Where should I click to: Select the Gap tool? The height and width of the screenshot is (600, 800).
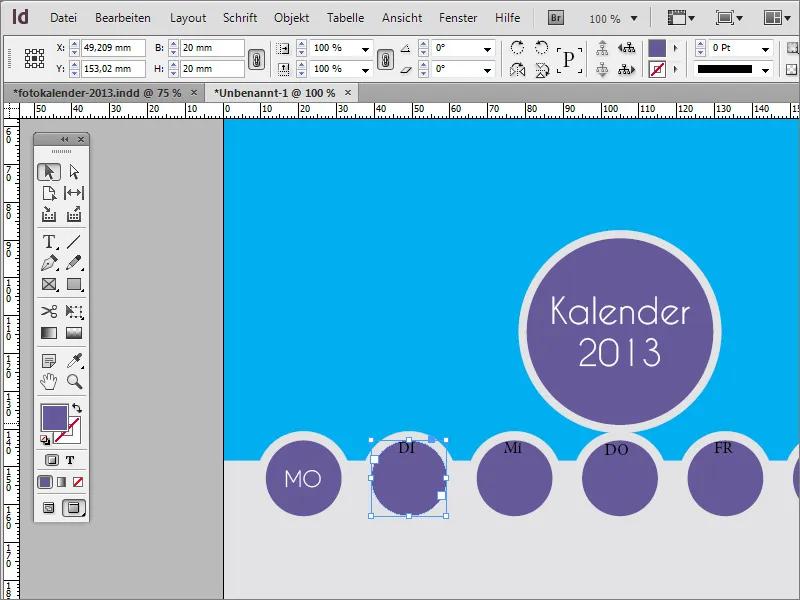(x=74, y=193)
